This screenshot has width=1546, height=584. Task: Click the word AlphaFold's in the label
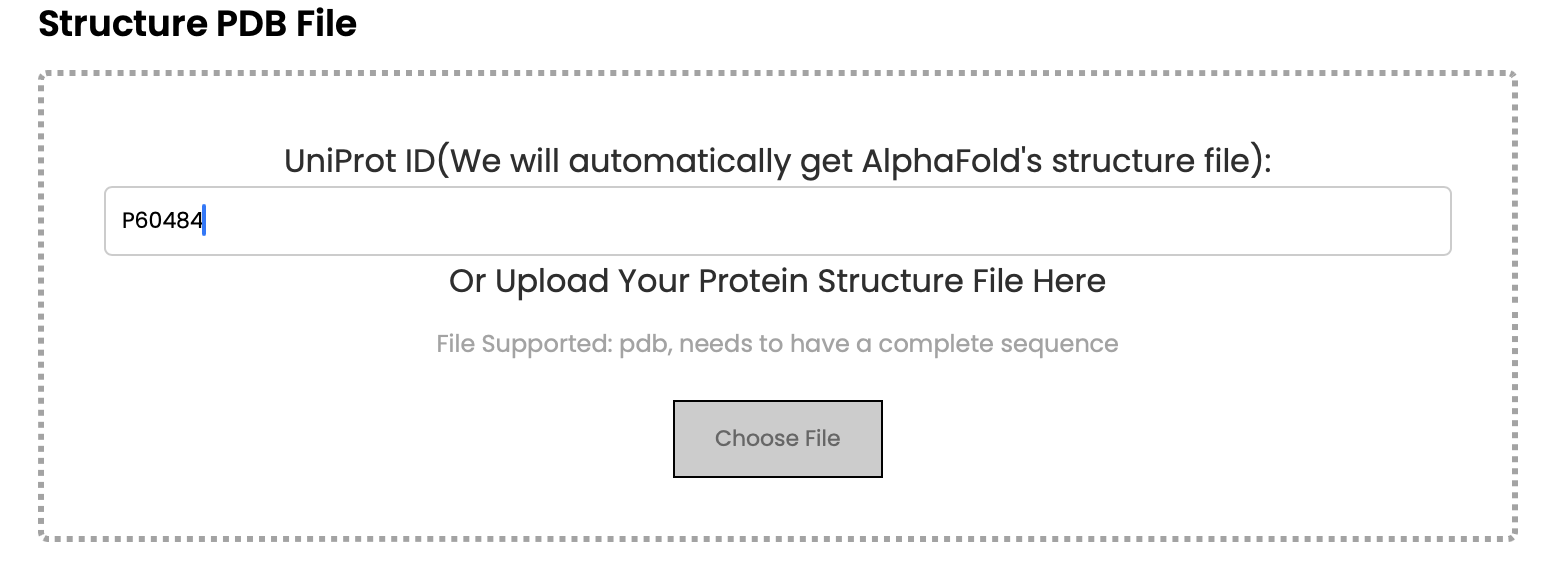pos(951,160)
